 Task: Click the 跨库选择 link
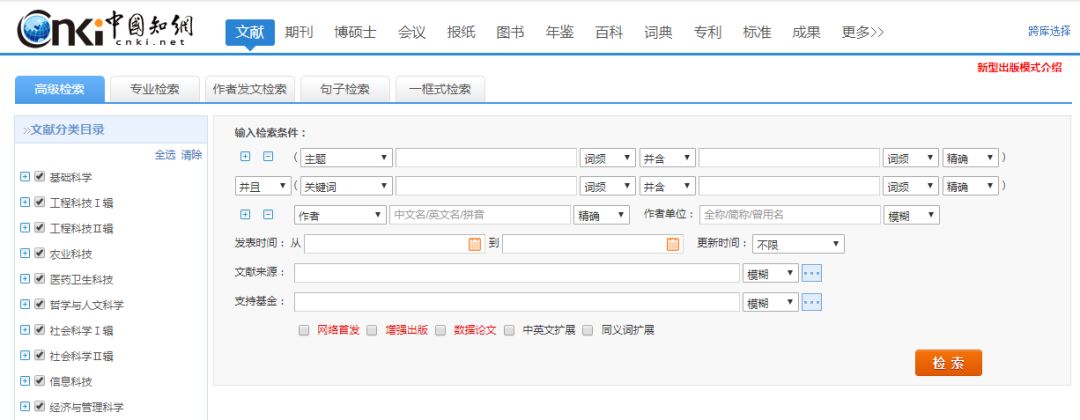point(1049,31)
